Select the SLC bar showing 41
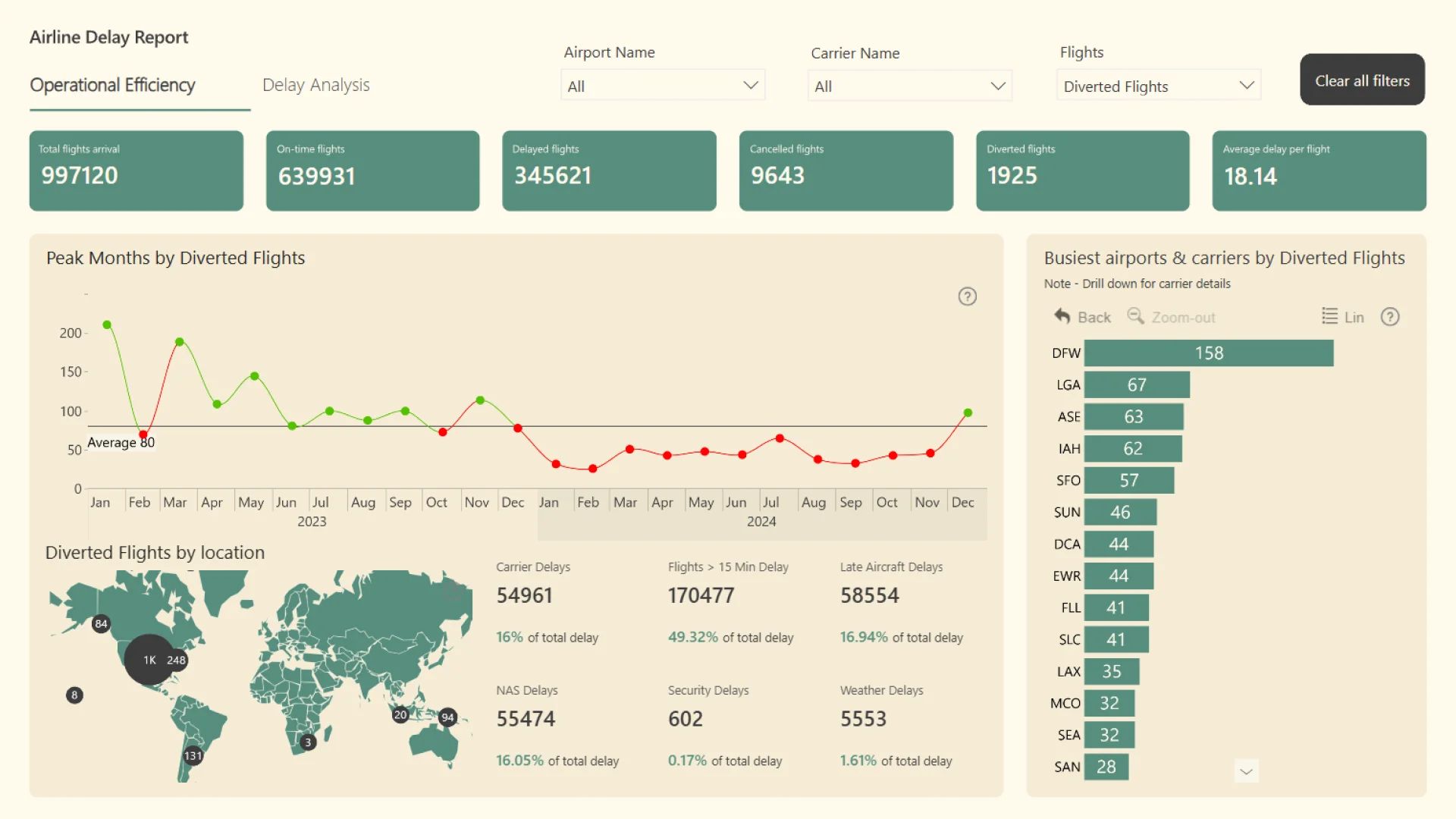Viewport: 1456px width, 819px height. (1116, 640)
